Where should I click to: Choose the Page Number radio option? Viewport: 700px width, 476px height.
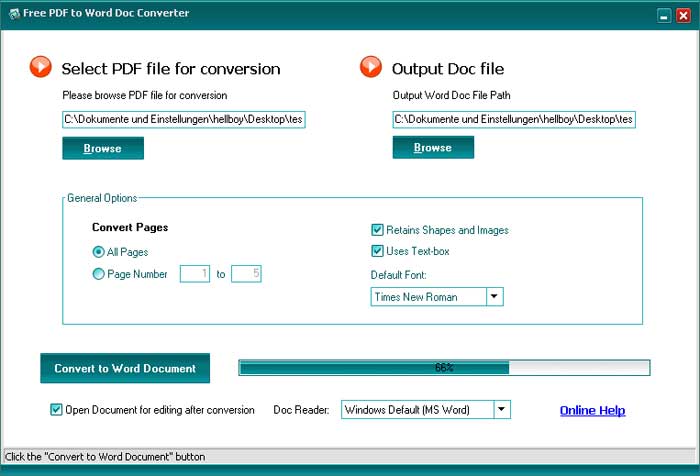pyautogui.click(x=98, y=274)
